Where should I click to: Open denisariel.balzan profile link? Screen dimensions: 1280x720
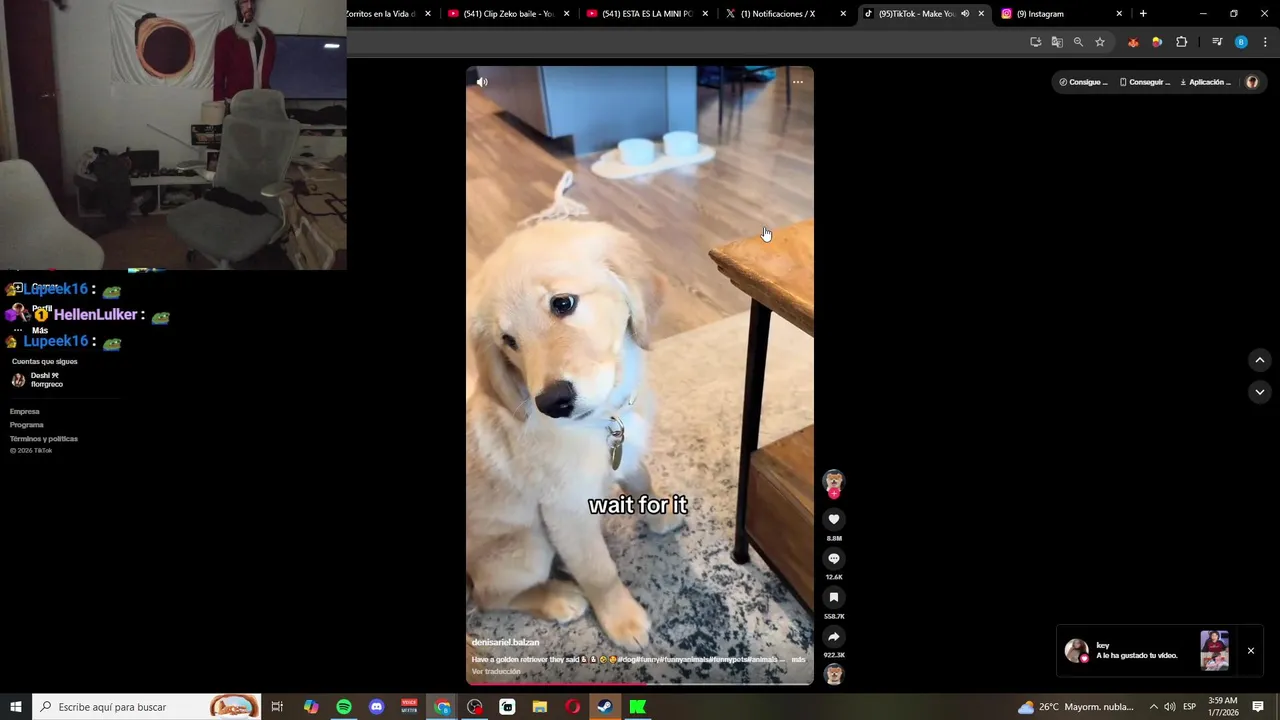tap(505, 642)
